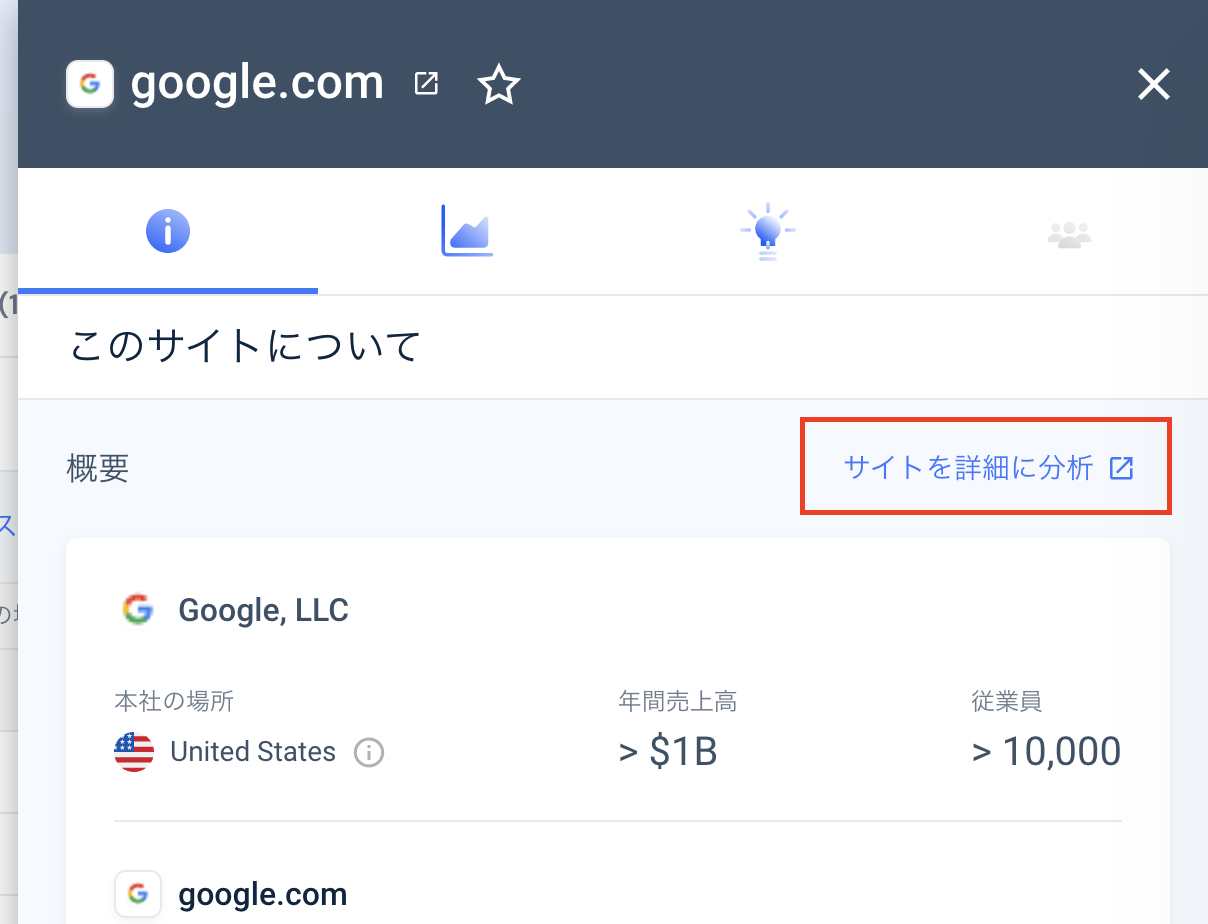
Task: Click the favicon next to bottom google.com
Action: (138, 894)
